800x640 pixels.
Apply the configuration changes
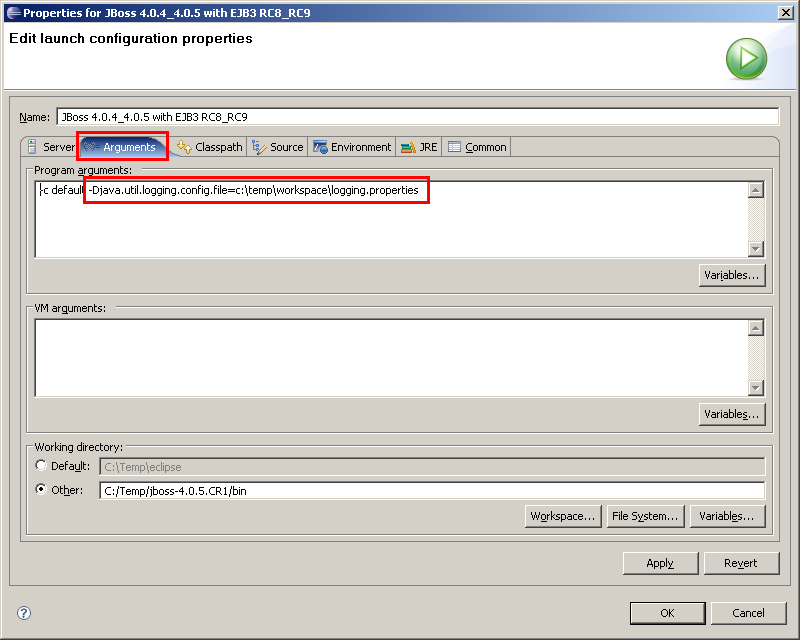click(660, 563)
